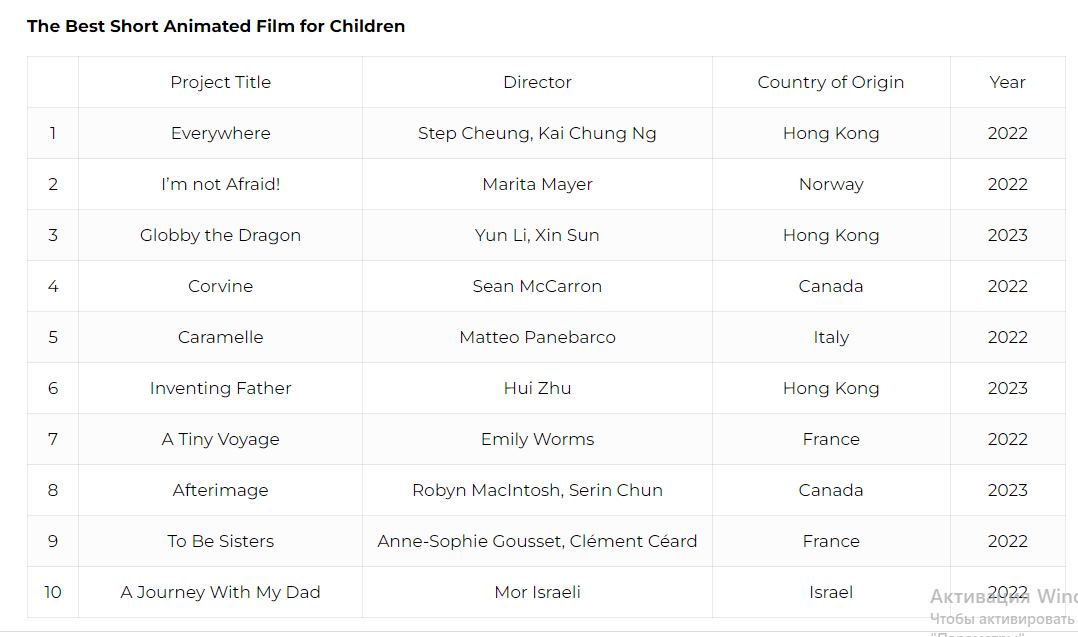Screen dimensions: 1078x637
Task: Click director name 'Matteo Panebarco'
Action: [x=537, y=337]
